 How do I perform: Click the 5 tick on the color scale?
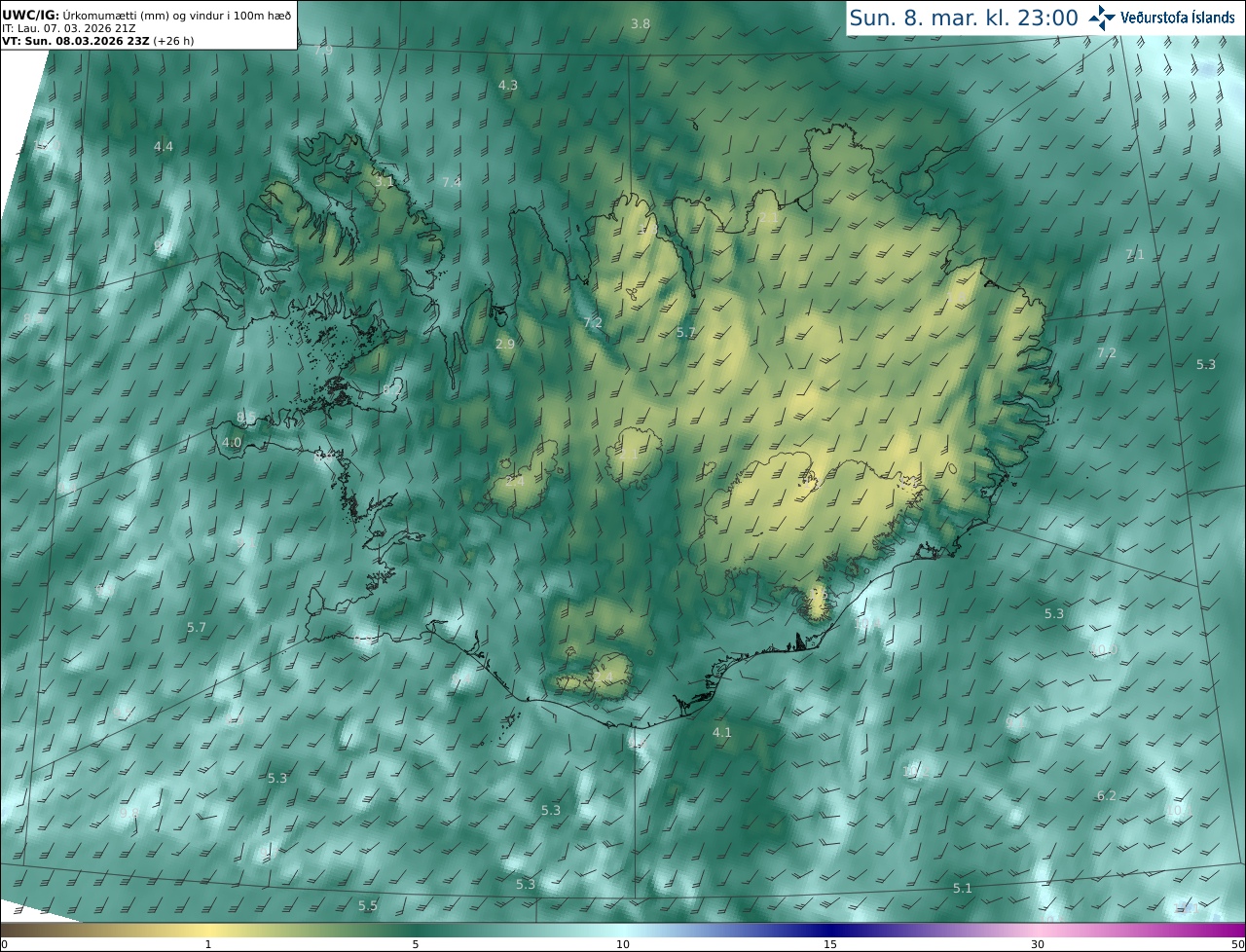click(x=416, y=944)
